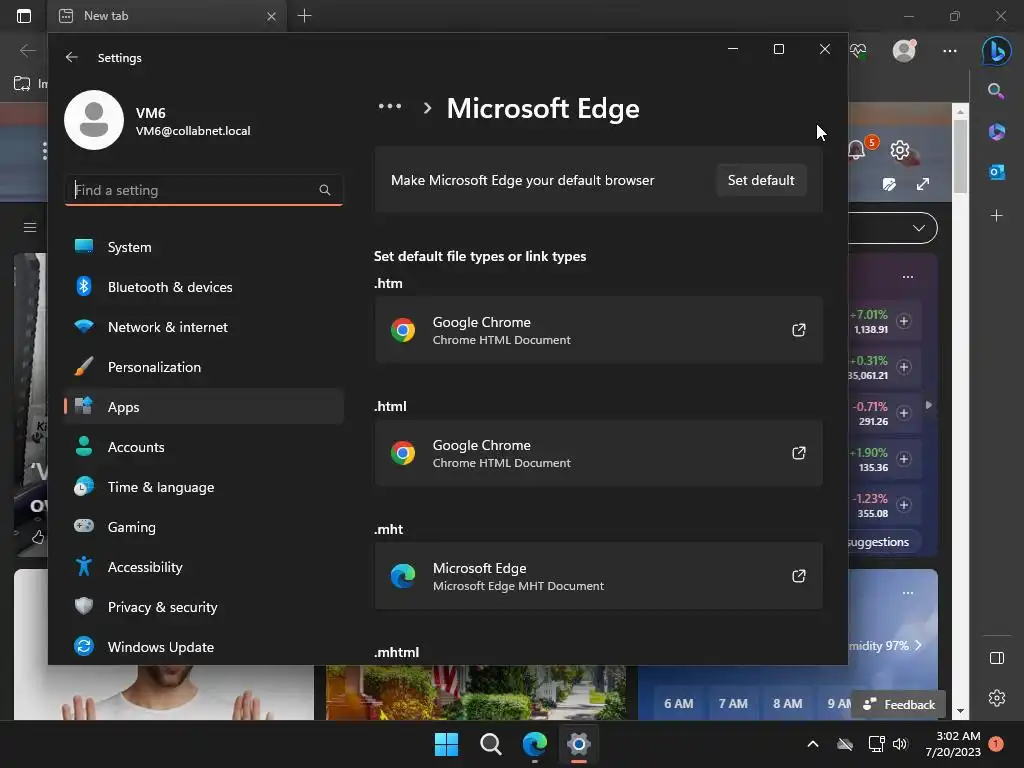This screenshot has height=768, width=1024.
Task: Open Edge profile avatar icon
Action: (904, 50)
